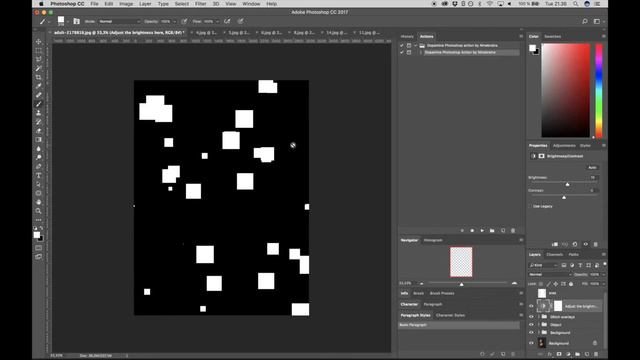Hide the Background group folder
Screen dimensions: 640x360
(x=531, y=333)
